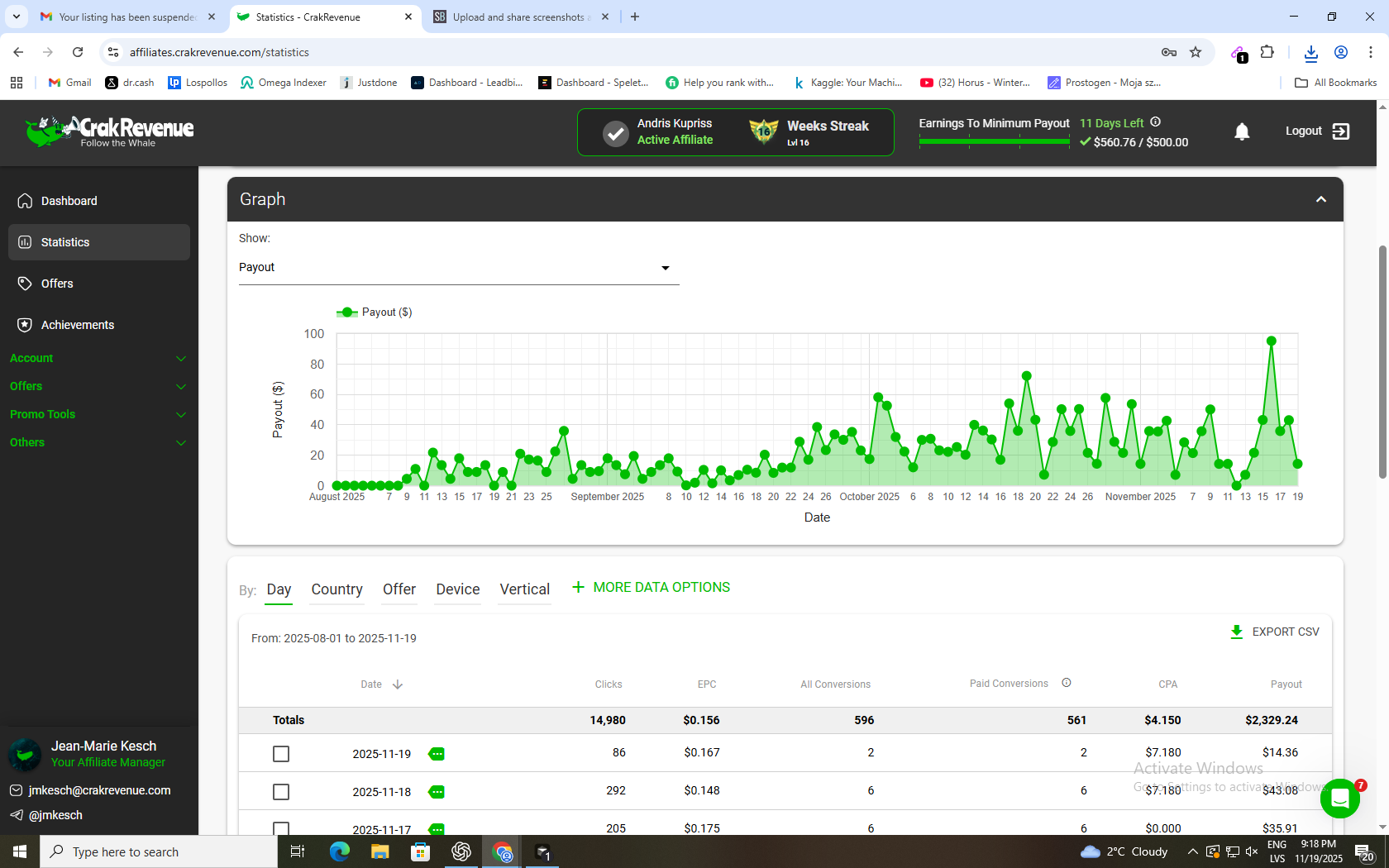This screenshot has height=868, width=1389.
Task: Open Offers via the tag icon
Action: tap(25, 284)
